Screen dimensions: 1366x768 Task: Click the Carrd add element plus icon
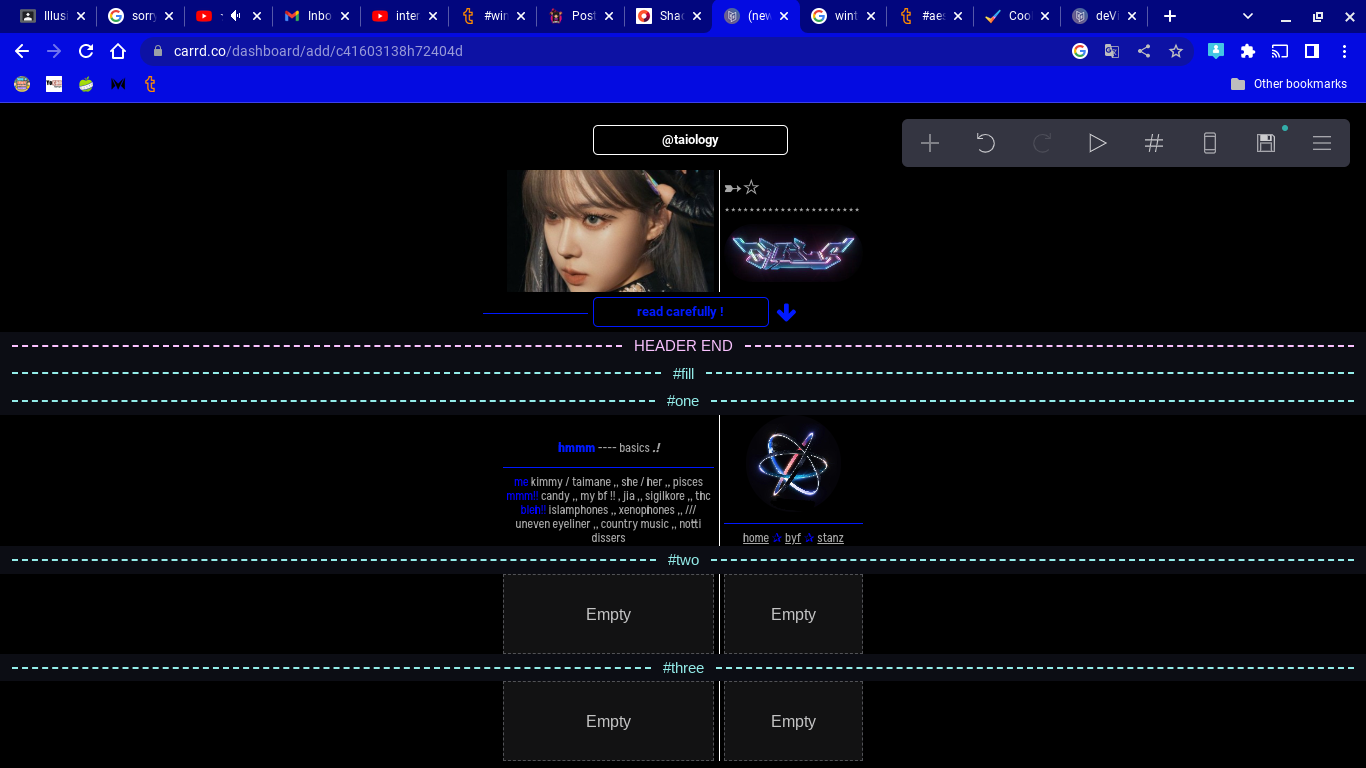point(930,143)
